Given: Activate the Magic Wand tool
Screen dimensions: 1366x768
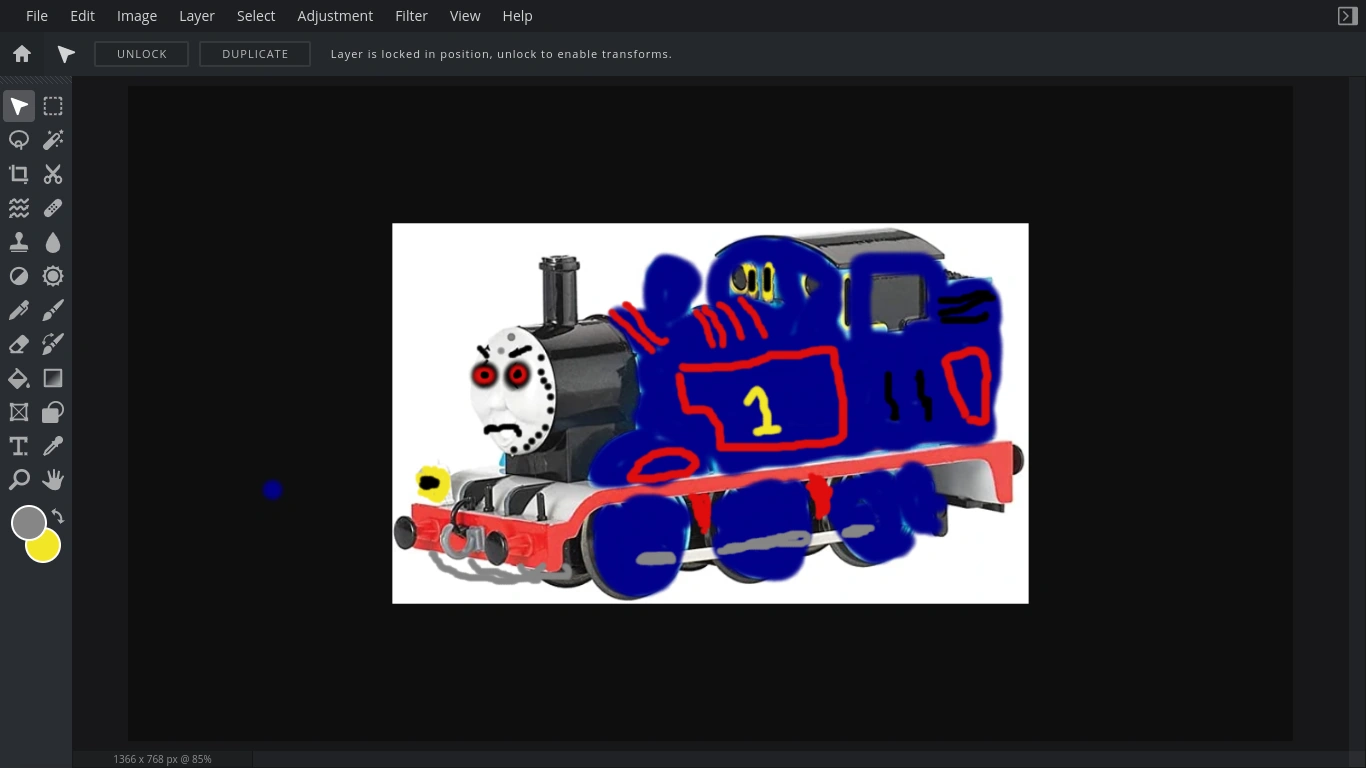Looking at the screenshot, I should [53, 140].
